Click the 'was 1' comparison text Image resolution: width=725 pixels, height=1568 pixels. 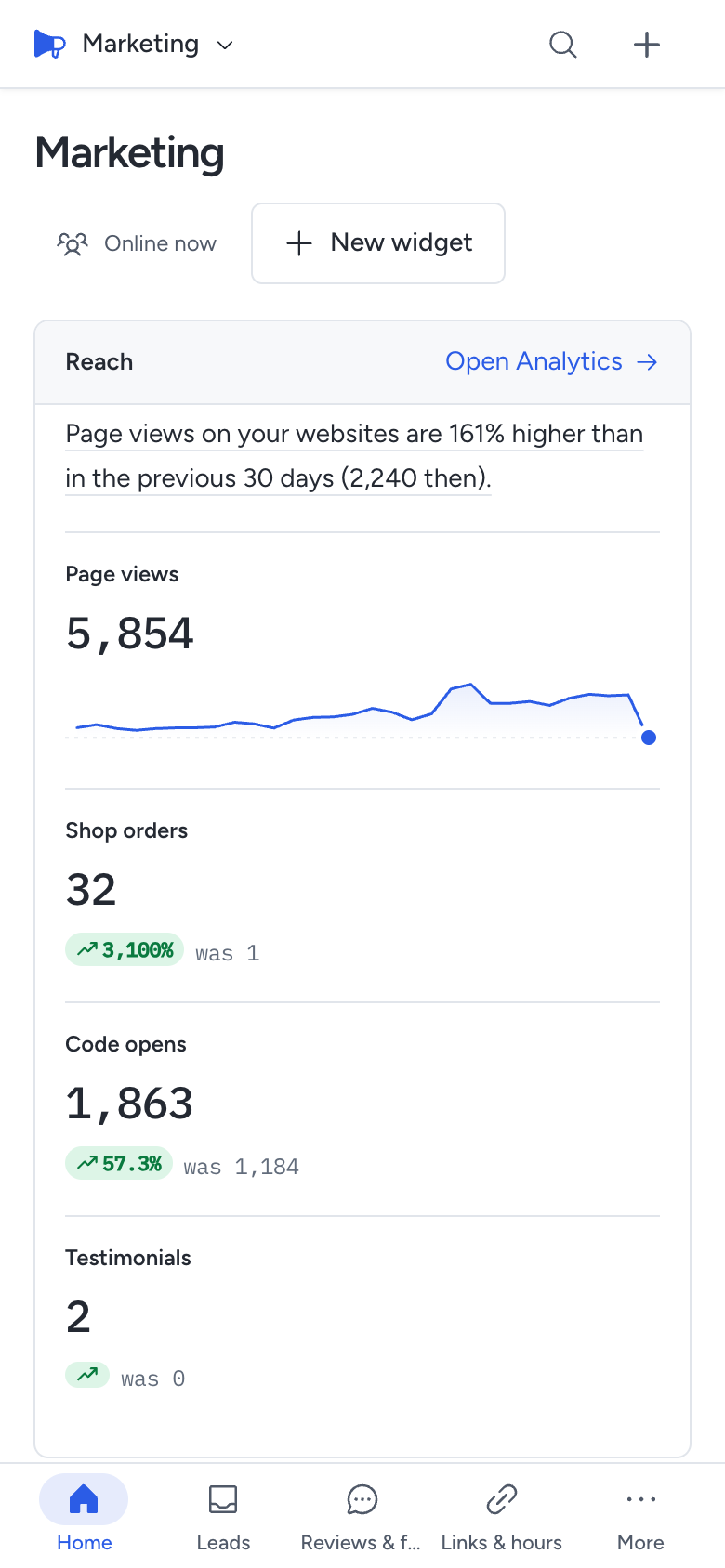[228, 953]
